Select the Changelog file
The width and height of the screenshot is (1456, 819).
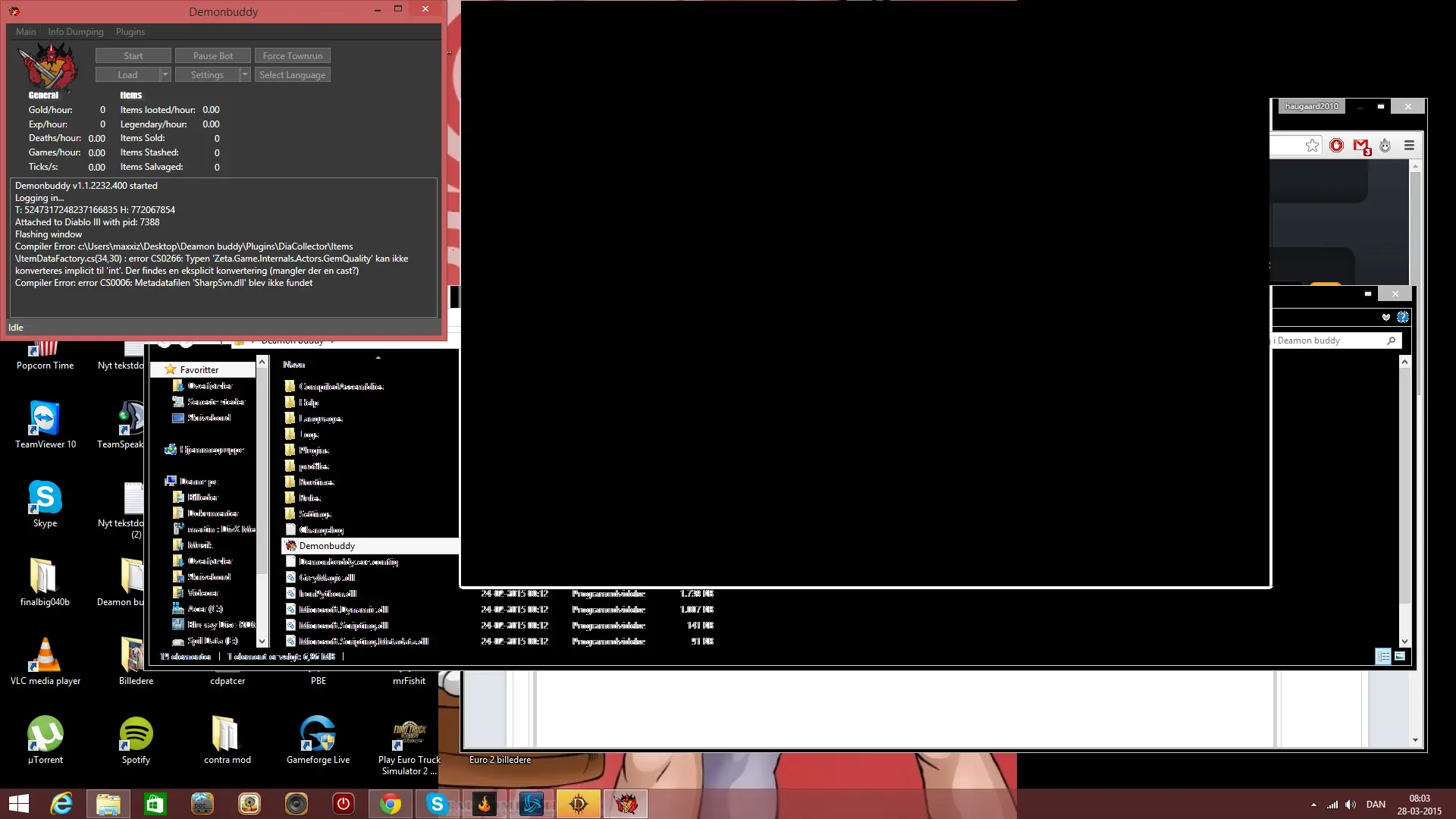point(321,530)
